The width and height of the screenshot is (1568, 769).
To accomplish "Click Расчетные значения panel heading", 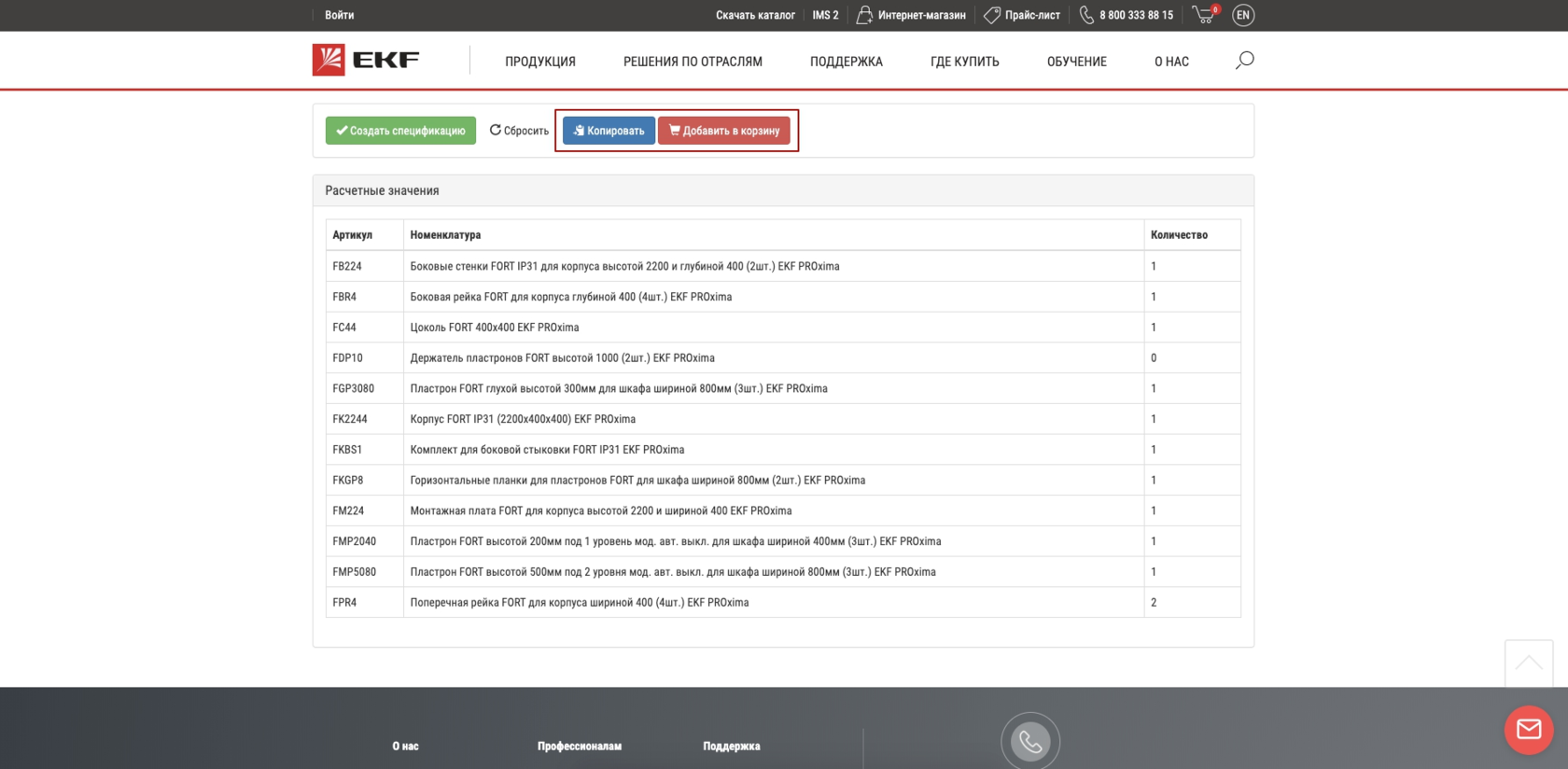I will click(382, 190).
